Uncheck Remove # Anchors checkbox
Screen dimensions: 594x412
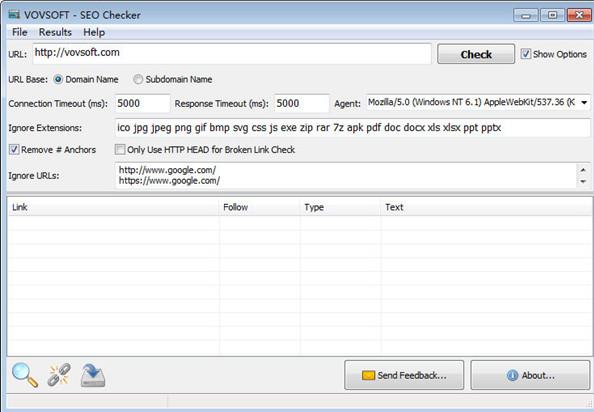click(14, 150)
